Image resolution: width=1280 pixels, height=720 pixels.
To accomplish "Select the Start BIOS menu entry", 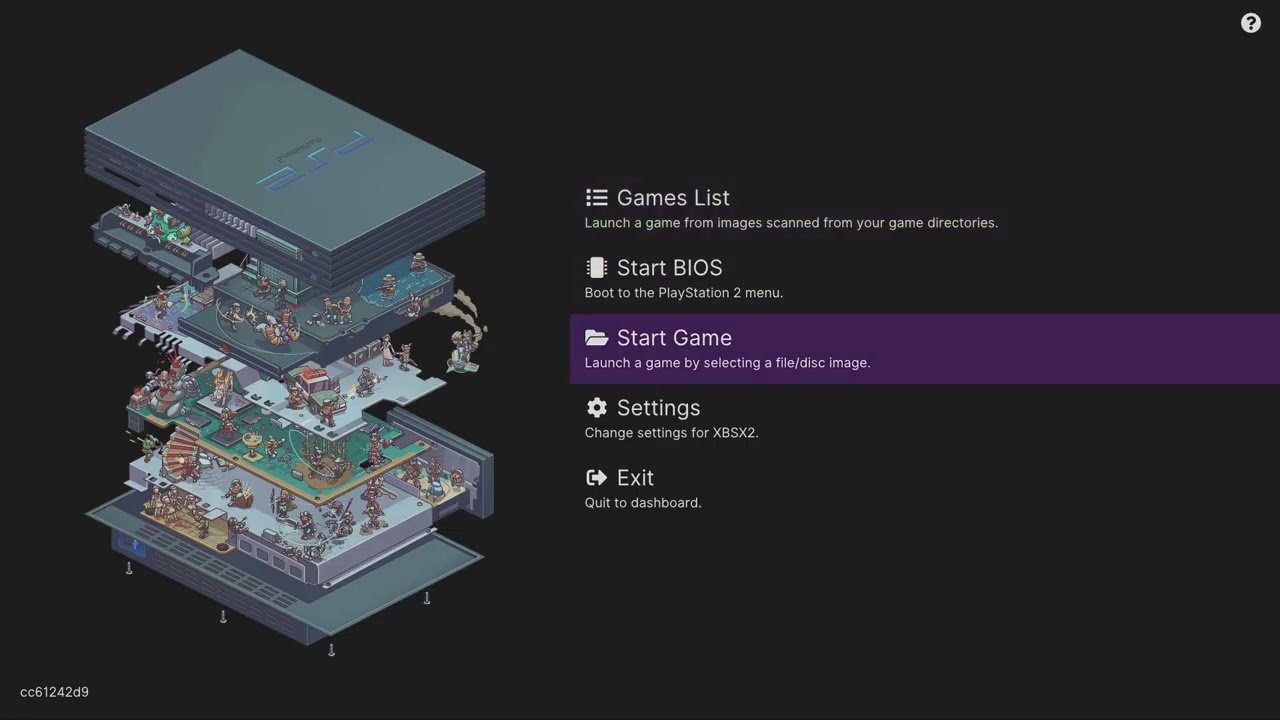I will pyautogui.click(x=925, y=279).
